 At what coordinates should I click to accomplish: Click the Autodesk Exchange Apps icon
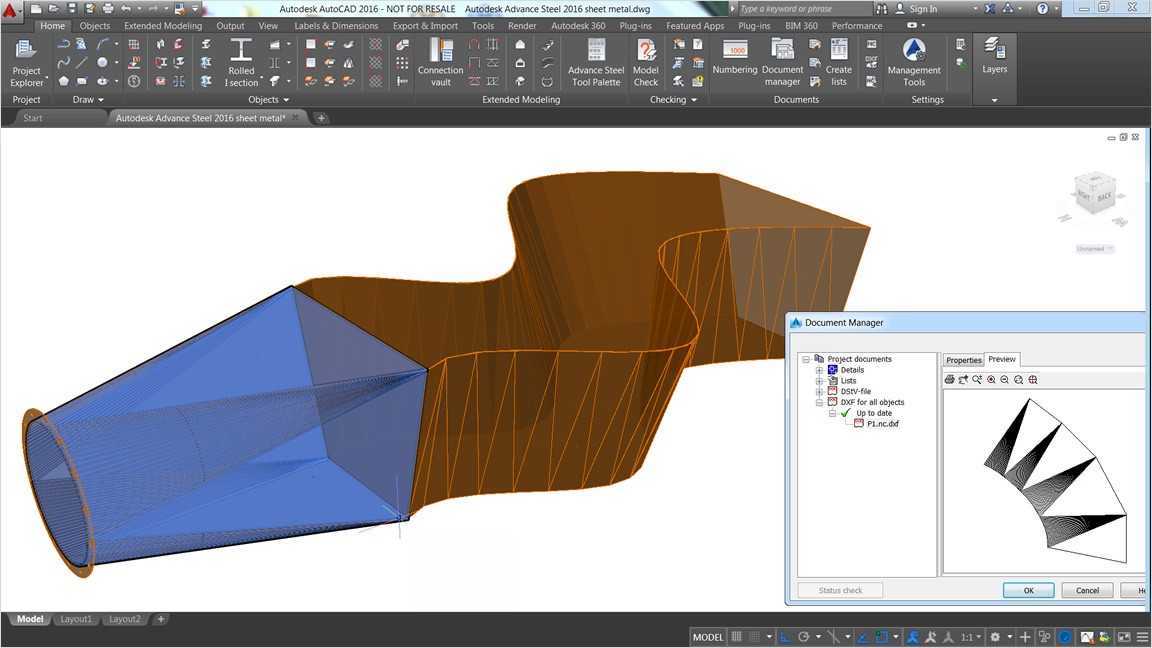(990, 9)
